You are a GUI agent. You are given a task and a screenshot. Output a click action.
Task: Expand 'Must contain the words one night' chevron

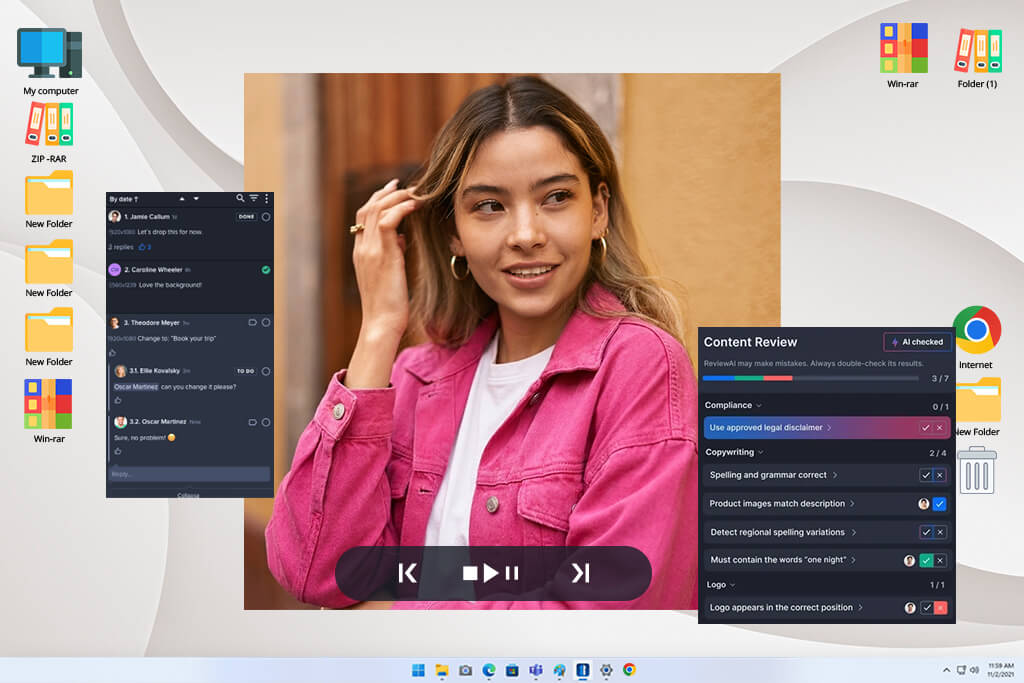[x=853, y=560]
